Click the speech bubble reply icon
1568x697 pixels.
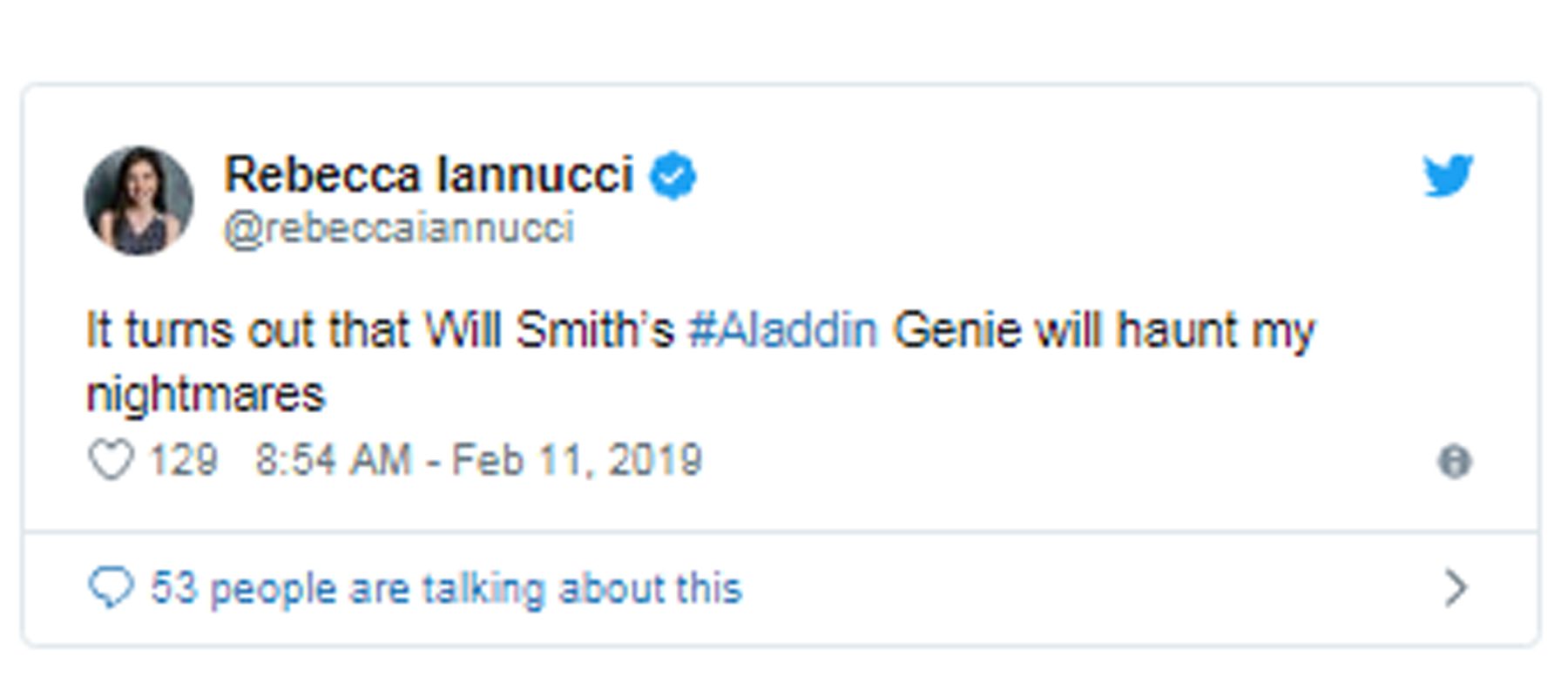click(x=111, y=588)
